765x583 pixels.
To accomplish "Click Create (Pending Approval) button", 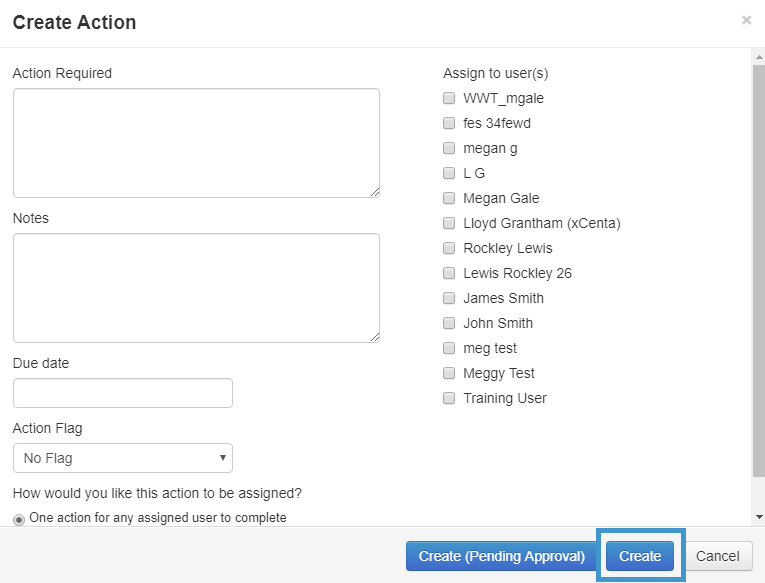I will point(501,556).
